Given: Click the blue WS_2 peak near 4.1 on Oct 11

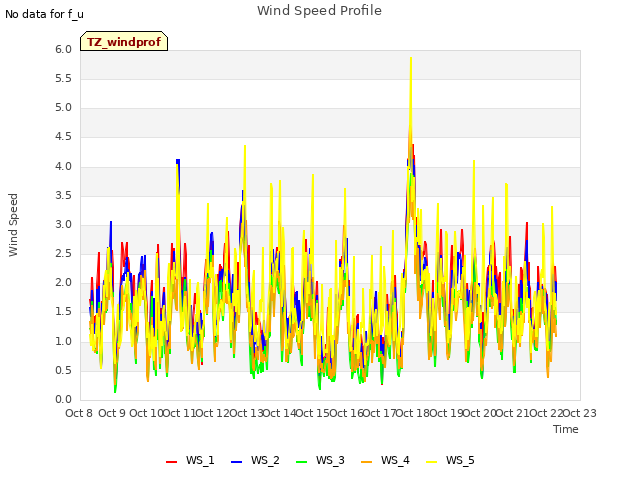Looking at the screenshot, I should pyautogui.click(x=178, y=161).
